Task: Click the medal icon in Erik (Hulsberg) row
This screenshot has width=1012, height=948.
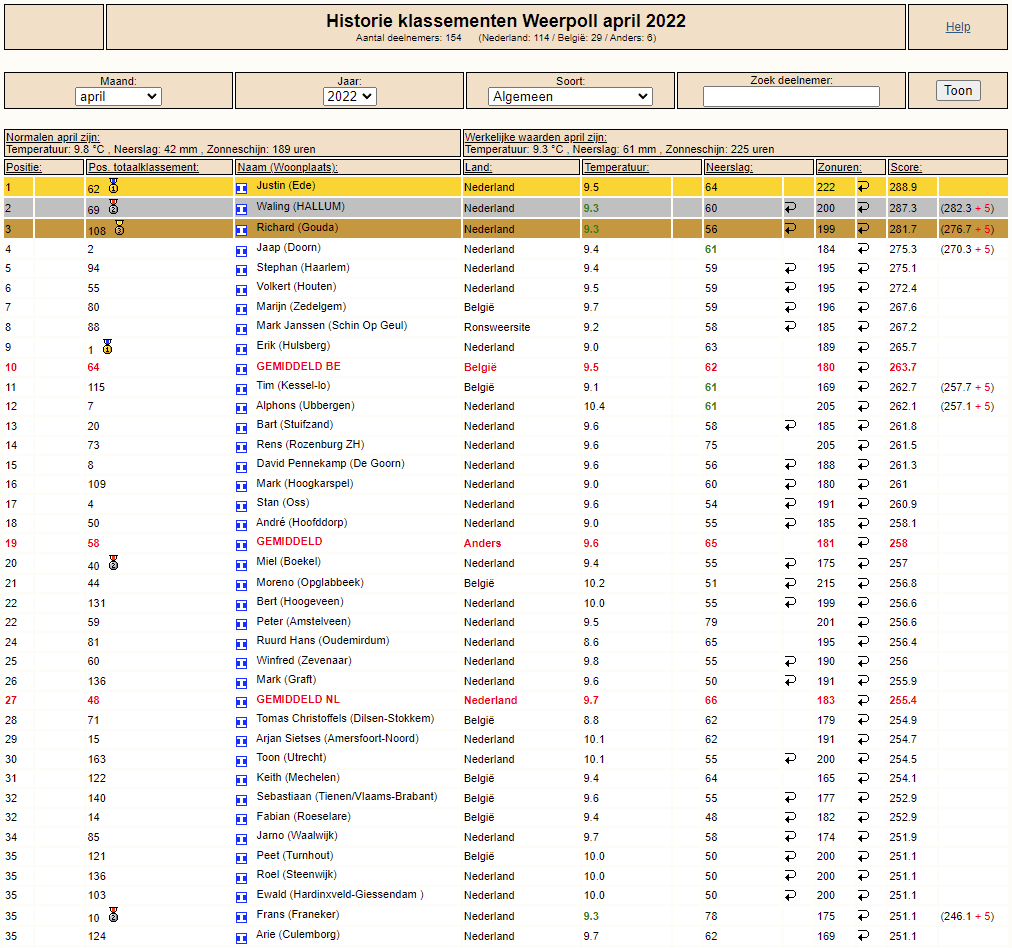Action: [x=107, y=346]
